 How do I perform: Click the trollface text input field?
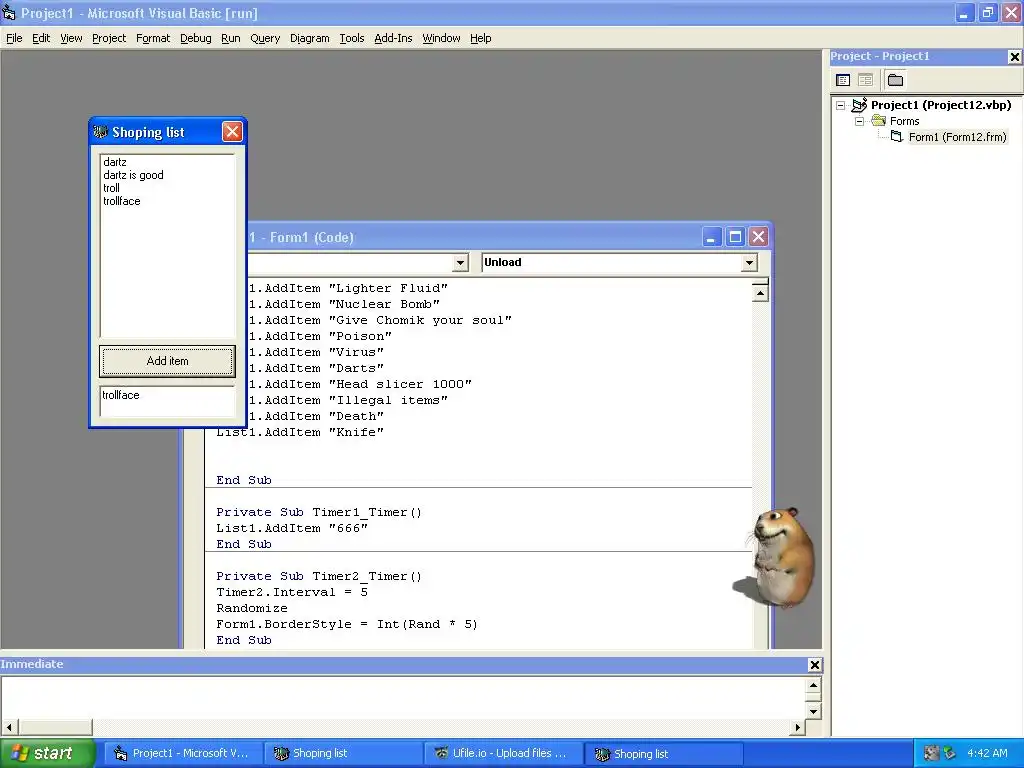(167, 400)
